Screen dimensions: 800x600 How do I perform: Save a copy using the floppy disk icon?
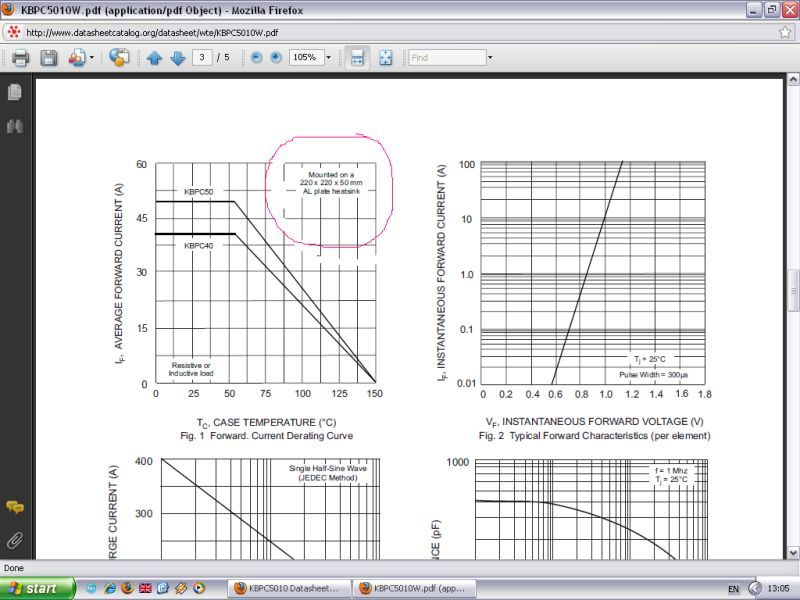tap(48, 58)
